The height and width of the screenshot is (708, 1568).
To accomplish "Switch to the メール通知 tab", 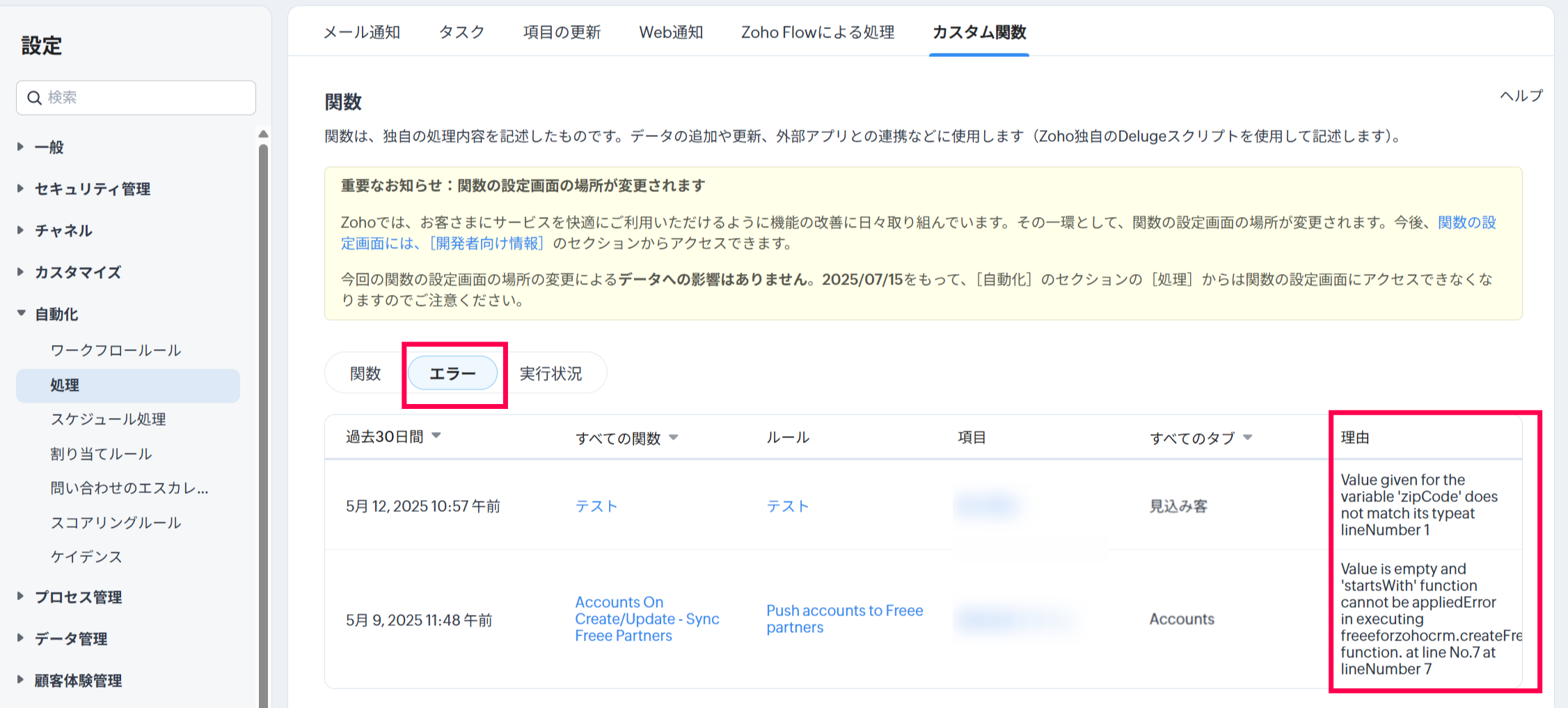I will coord(361,33).
